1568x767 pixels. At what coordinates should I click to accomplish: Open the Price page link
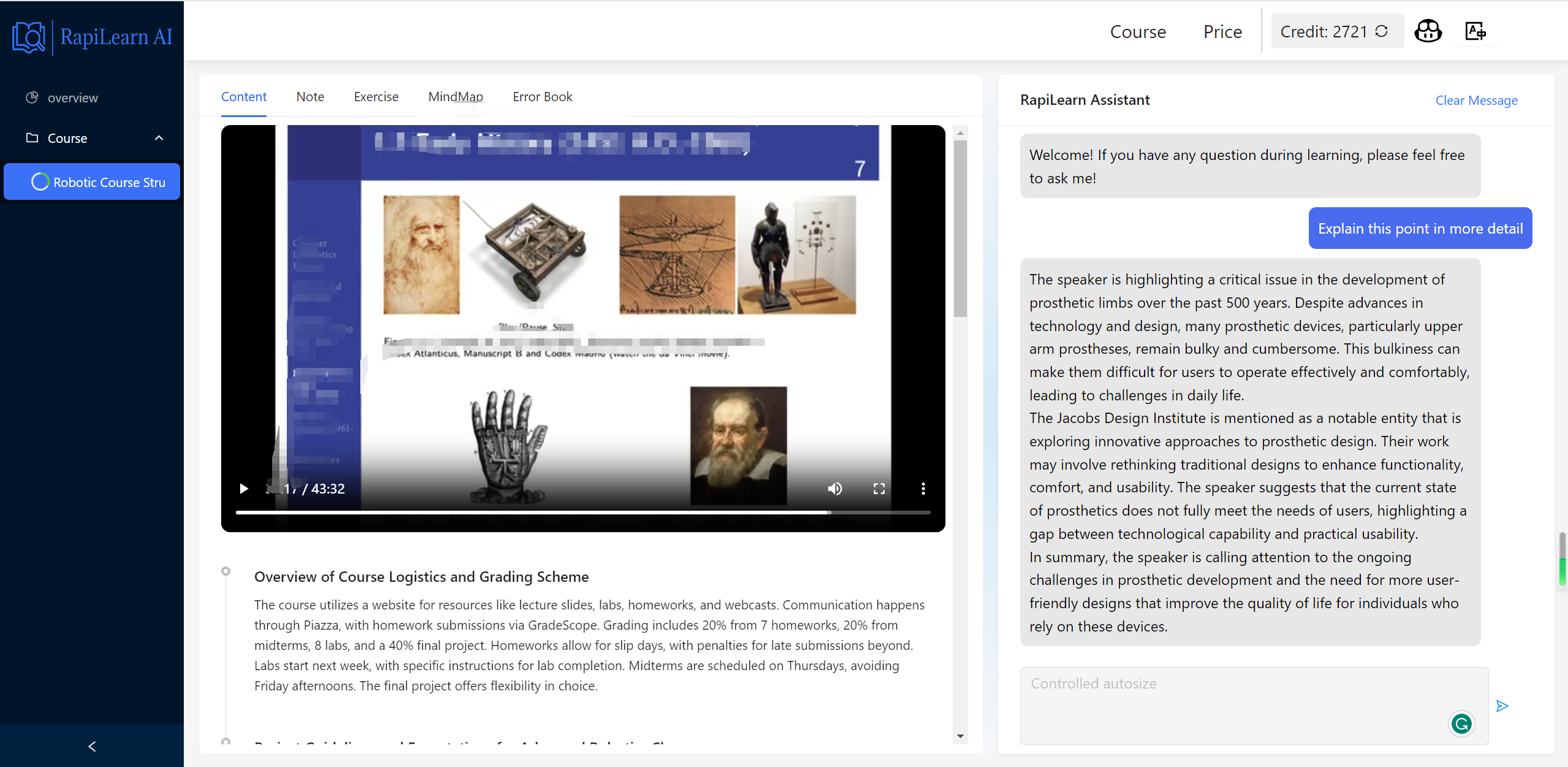1222,32
